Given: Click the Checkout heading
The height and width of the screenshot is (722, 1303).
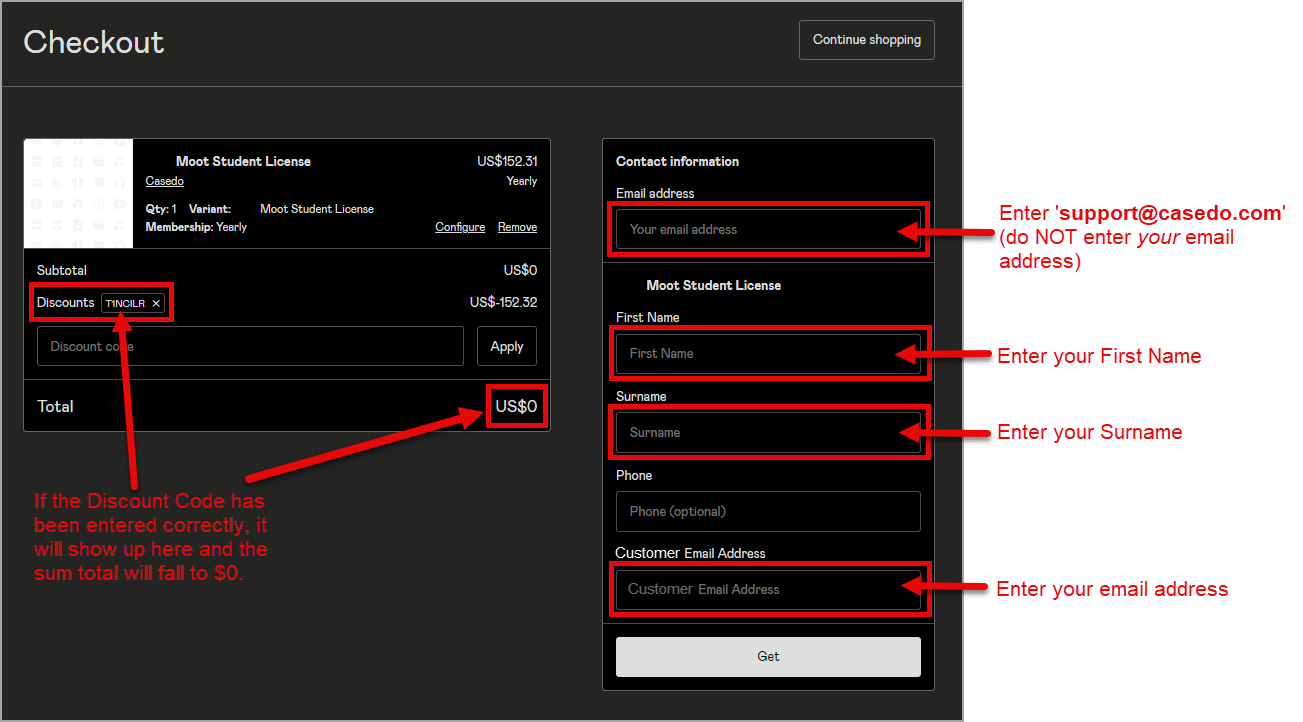Looking at the screenshot, I should point(94,42).
